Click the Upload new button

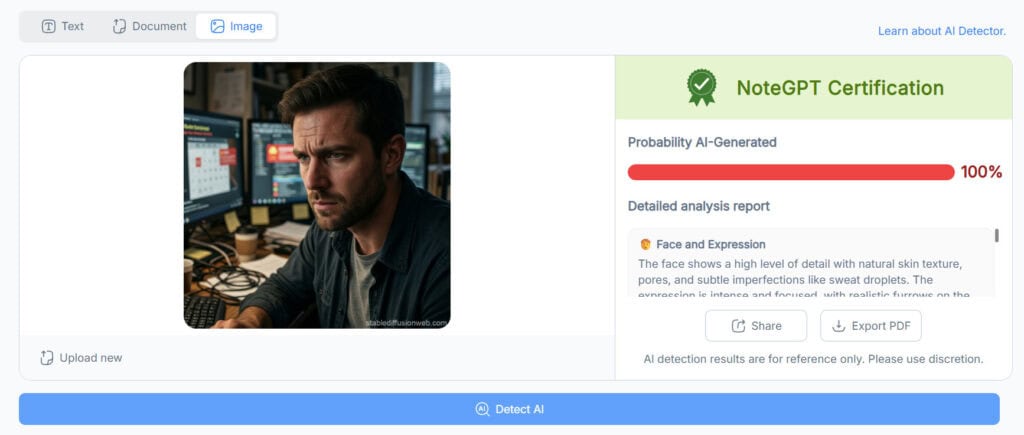click(x=81, y=358)
